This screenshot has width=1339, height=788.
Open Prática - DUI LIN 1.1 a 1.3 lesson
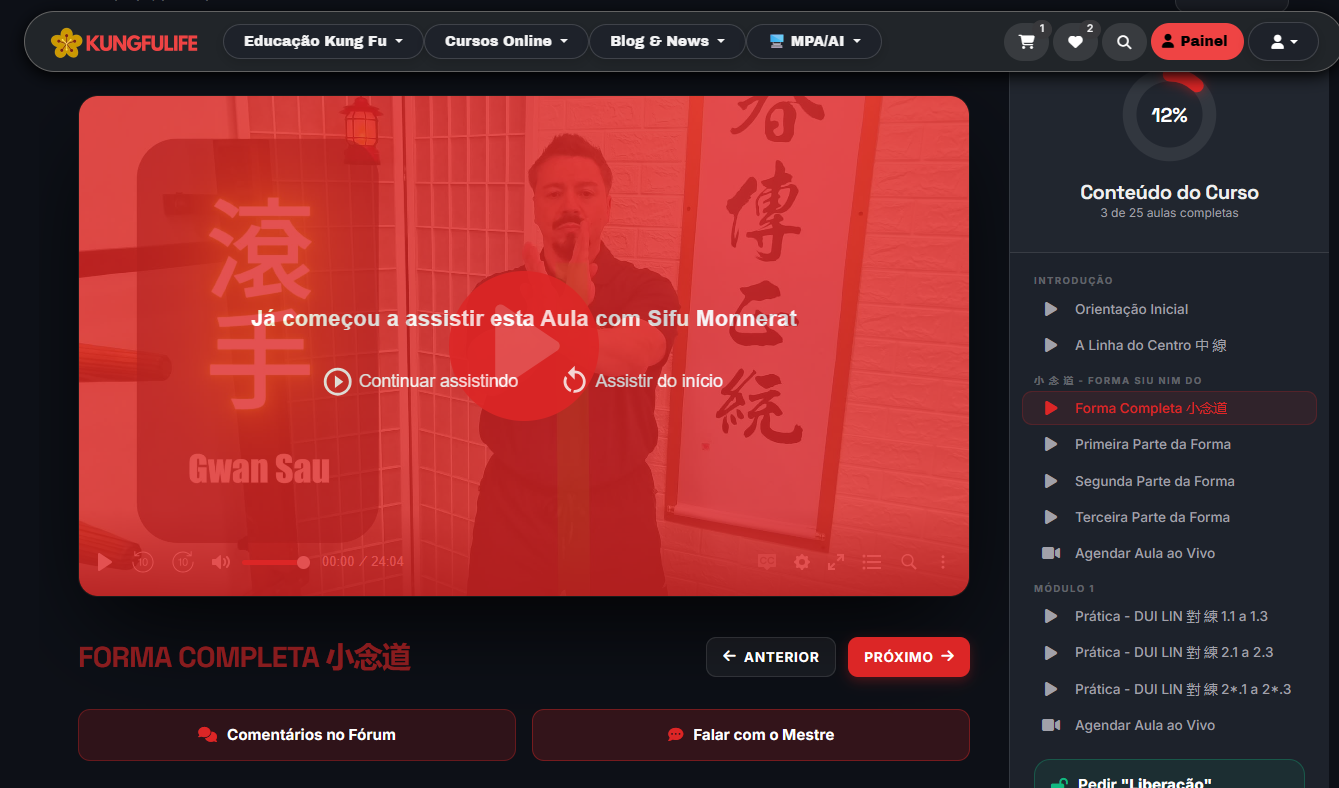[x=1169, y=616]
